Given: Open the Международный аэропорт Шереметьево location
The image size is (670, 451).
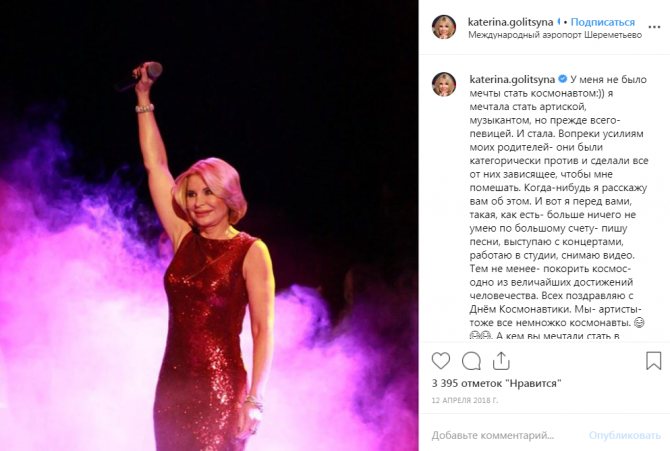Looking at the screenshot, I should point(555,35).
